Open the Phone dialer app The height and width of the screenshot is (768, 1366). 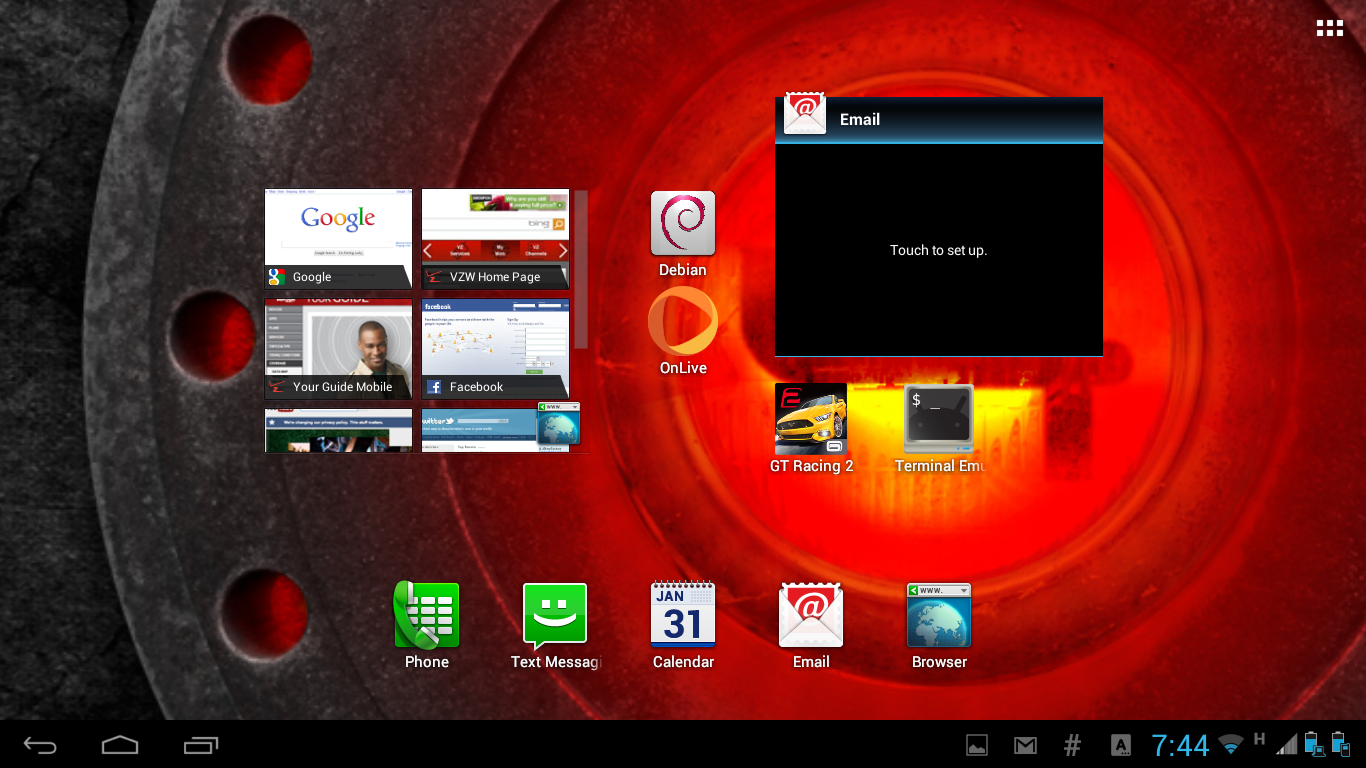pos(427,616)
